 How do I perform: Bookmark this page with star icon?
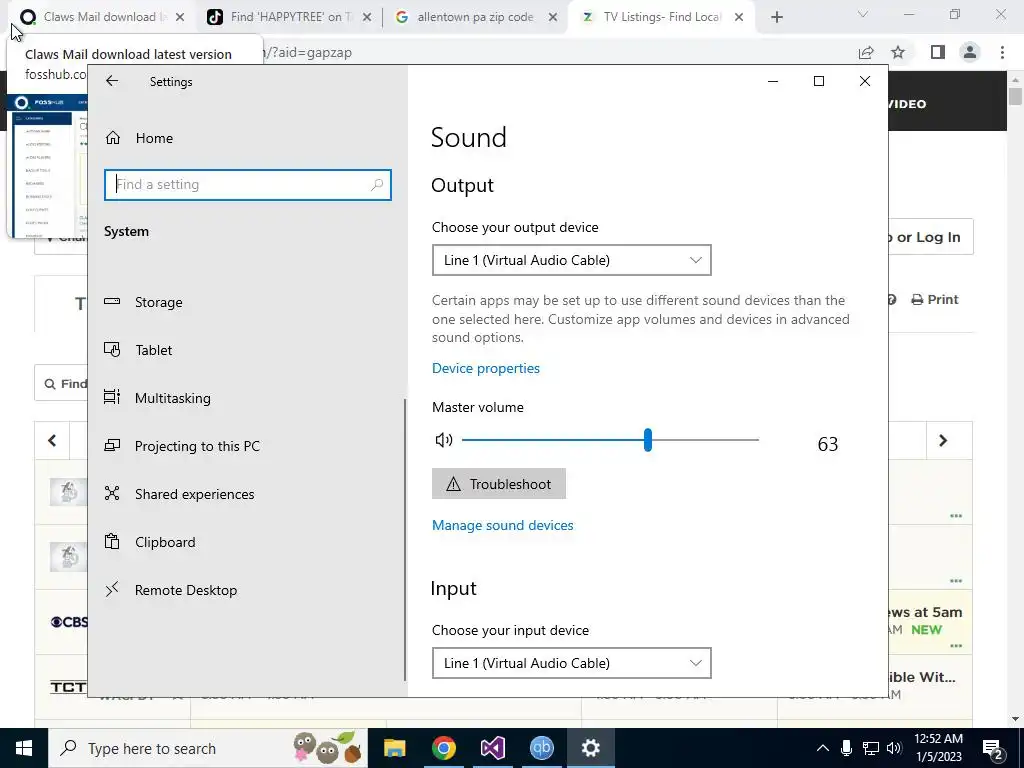898,52
